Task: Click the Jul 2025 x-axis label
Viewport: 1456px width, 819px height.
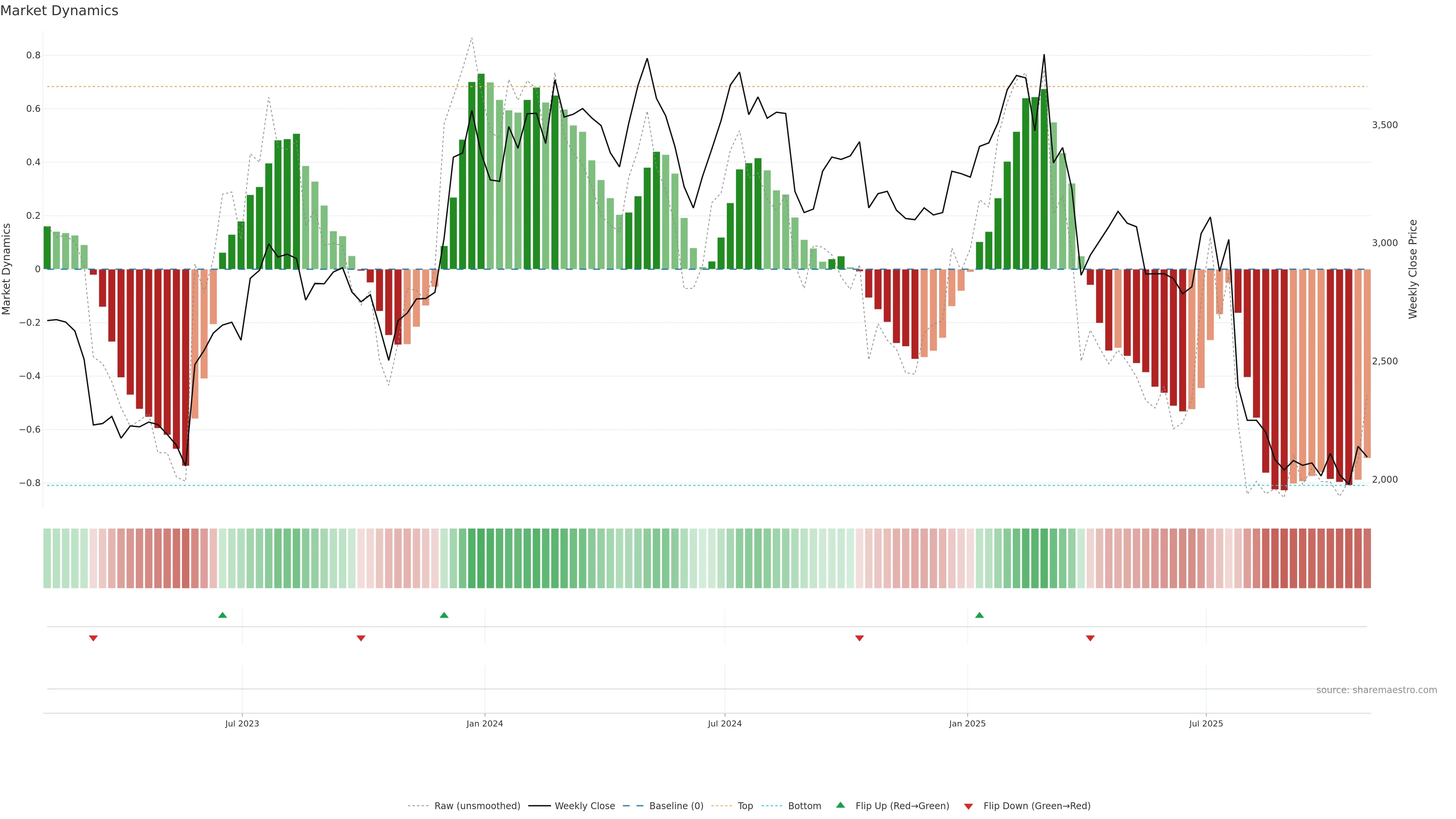Action: click(1206, 723)
